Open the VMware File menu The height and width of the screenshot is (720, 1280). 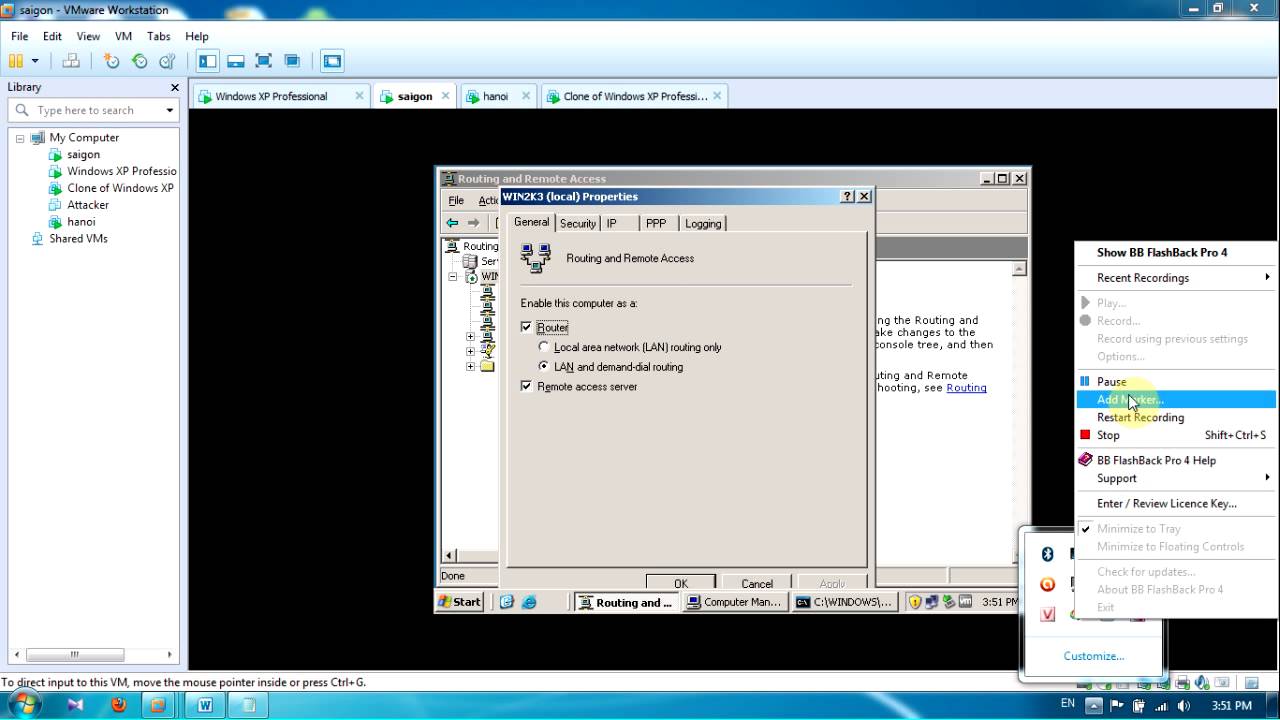tap(20, 36)
